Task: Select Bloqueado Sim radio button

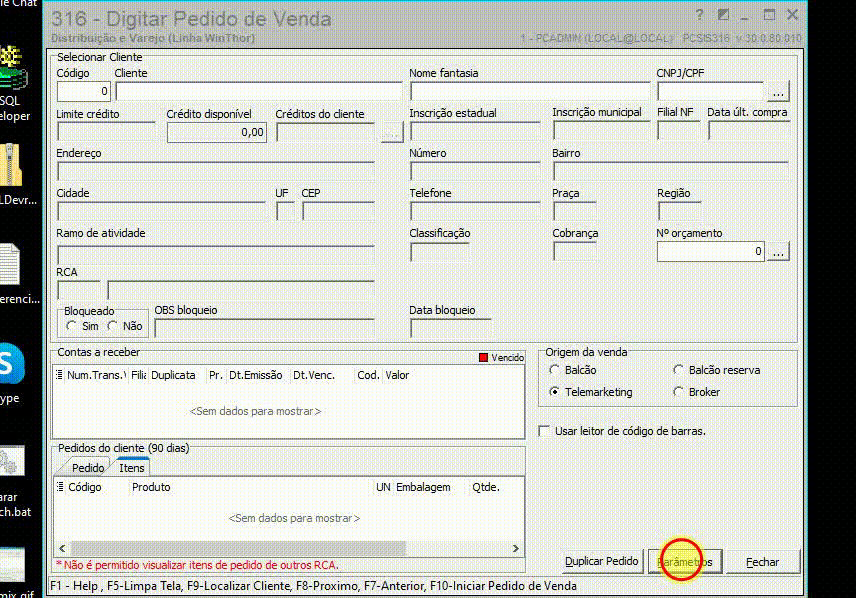Action: 71,326
